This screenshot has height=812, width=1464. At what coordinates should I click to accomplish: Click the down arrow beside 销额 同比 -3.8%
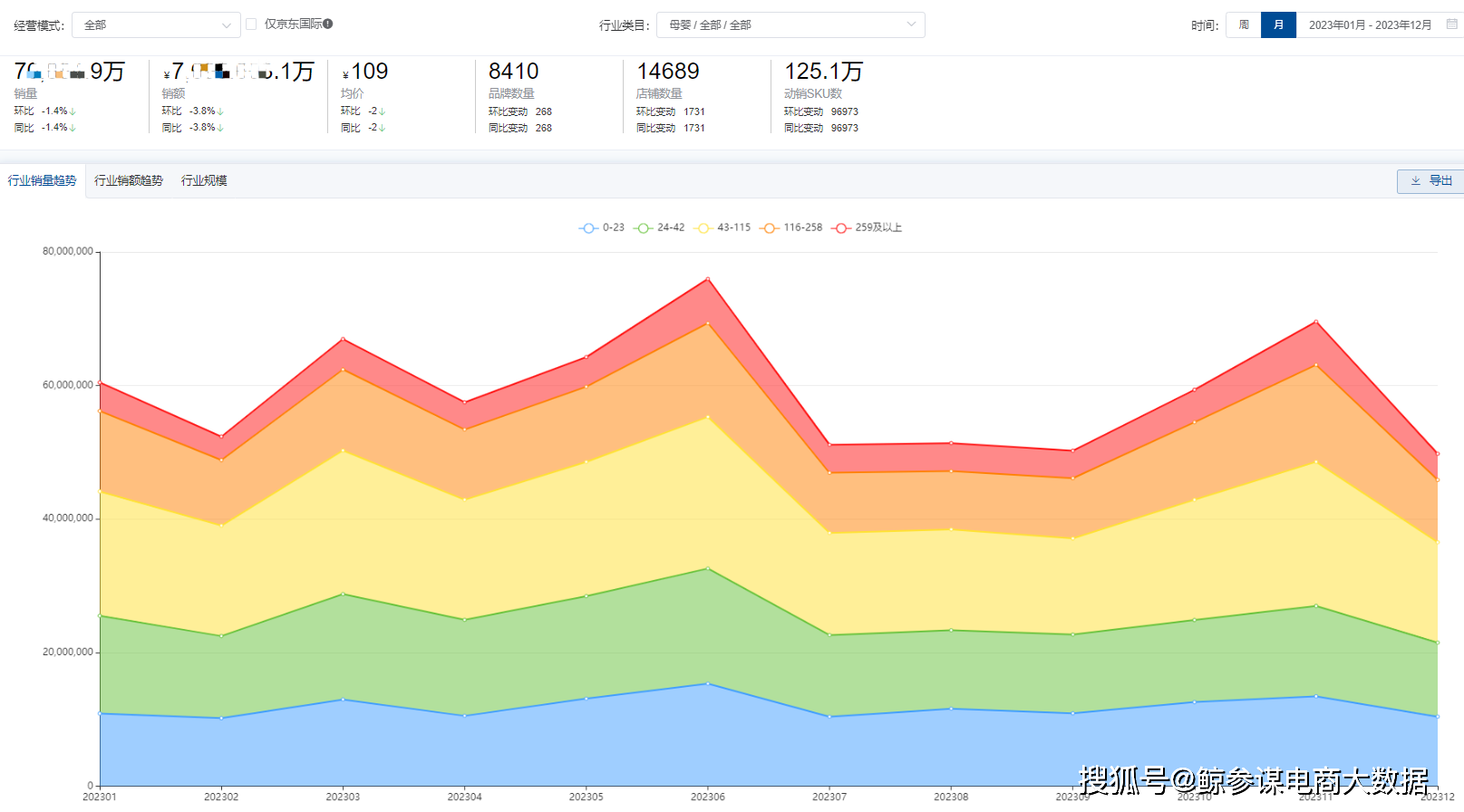click(220, 128)
